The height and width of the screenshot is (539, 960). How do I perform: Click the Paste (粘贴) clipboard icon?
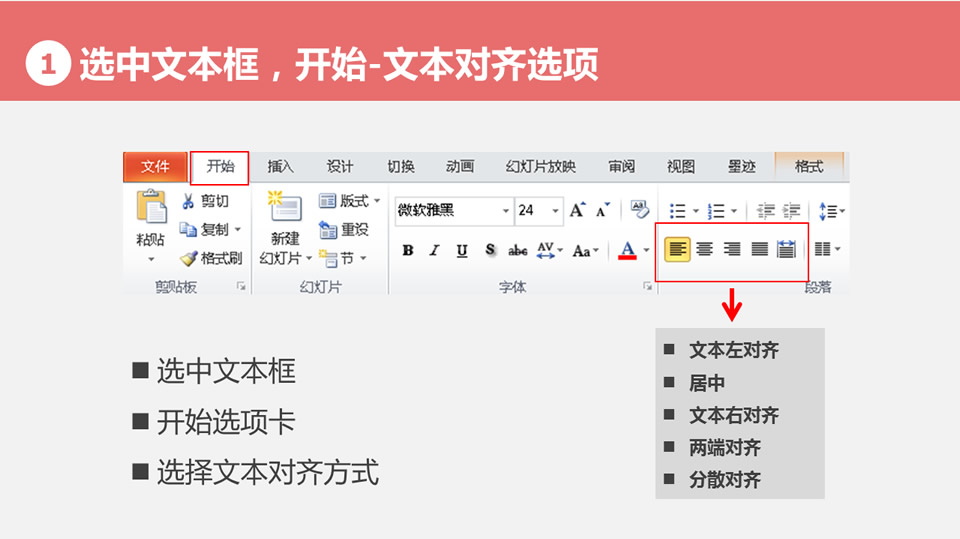(x=151, y=212)
